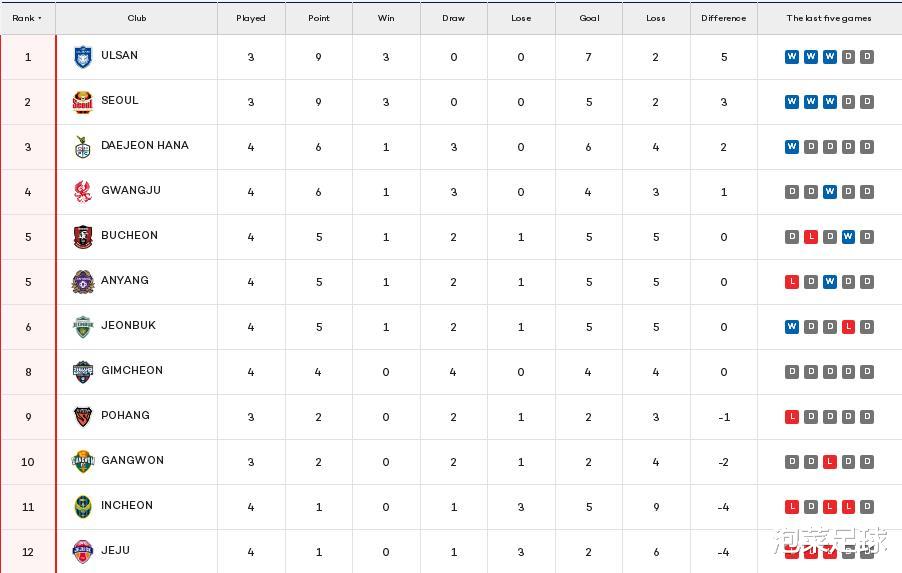Click the Played column header
This screenshot has height=573, width=902.
pos(251,18)
